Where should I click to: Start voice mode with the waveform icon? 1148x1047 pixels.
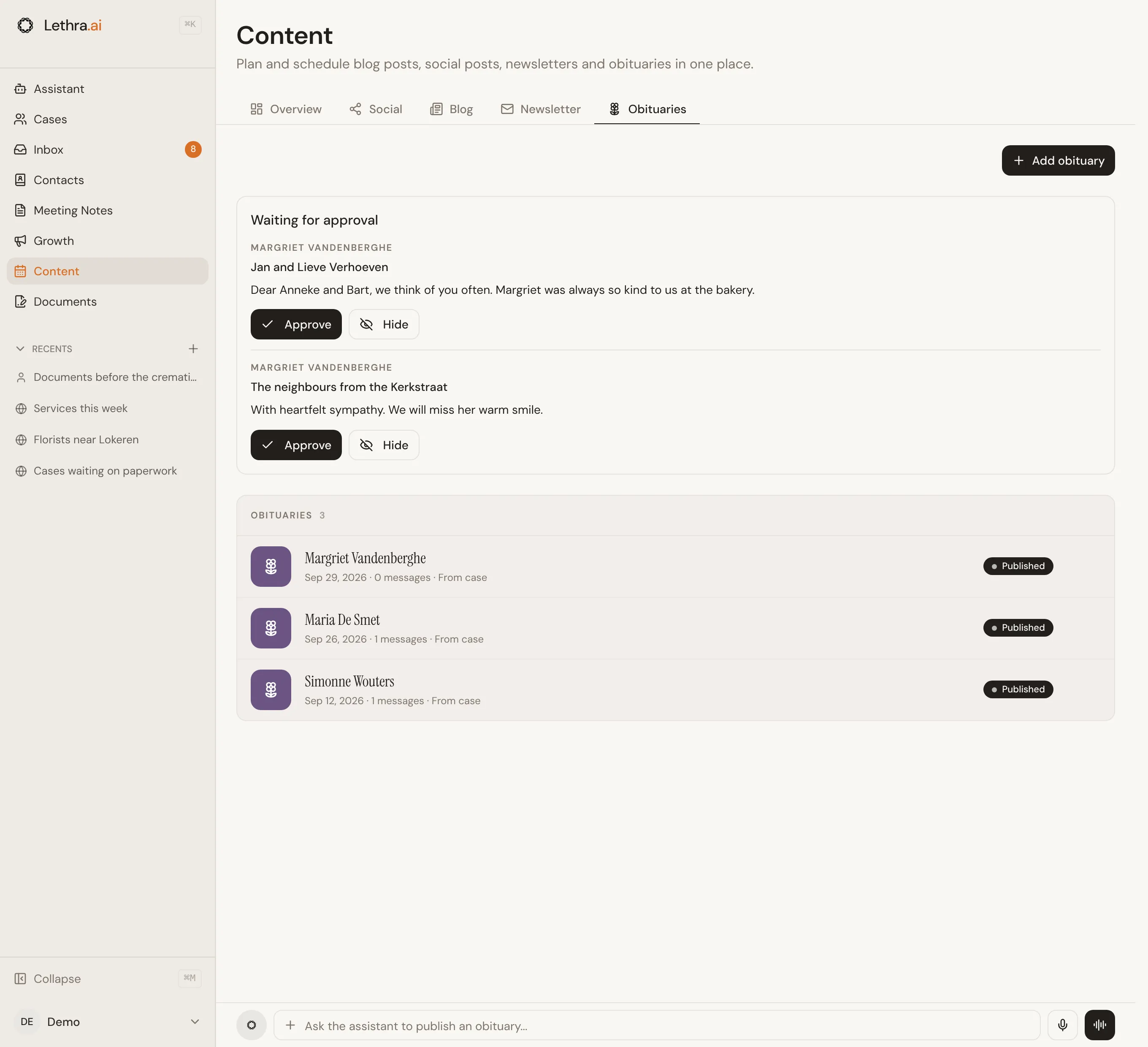[x=1099, y=1025]
